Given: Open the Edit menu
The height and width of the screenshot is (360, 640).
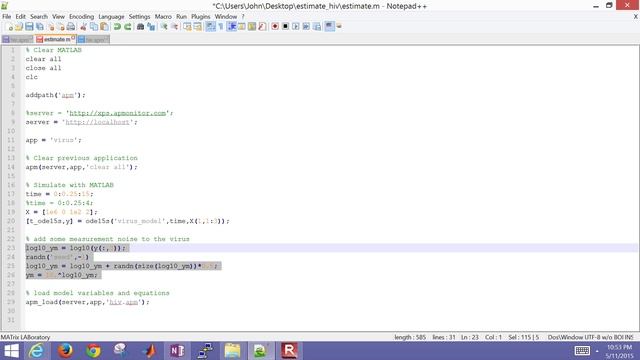Looking at the screenshot, I should (x=20, y=17).
